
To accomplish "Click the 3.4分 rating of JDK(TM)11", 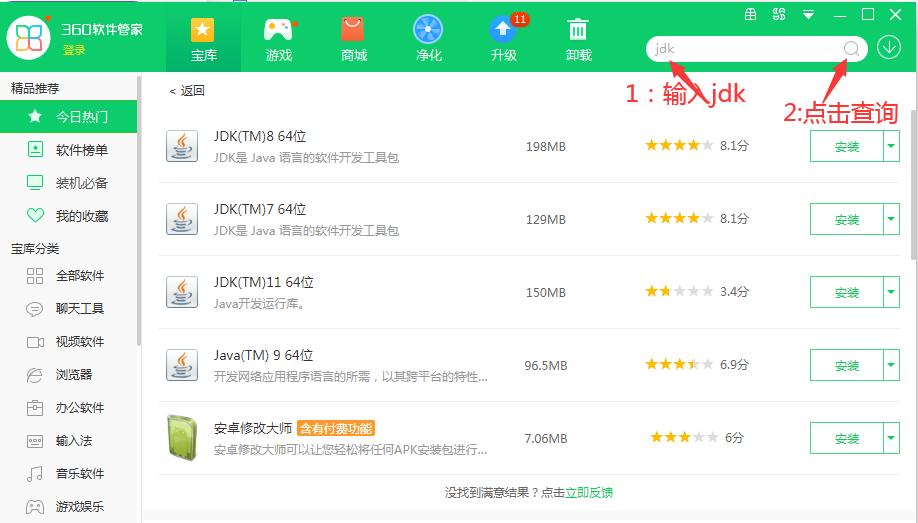I will [x=734, y=292].
